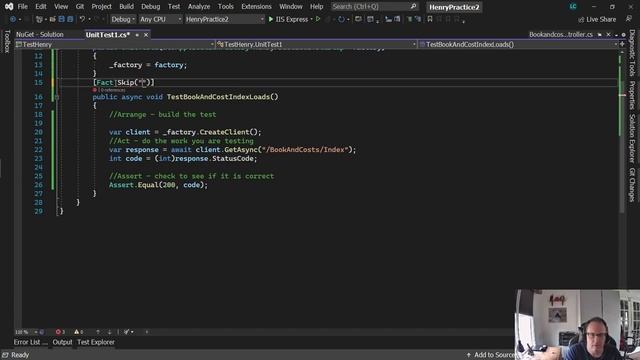Open the Git menu
This screenshot has height=360, width=640.
[80, 7]
